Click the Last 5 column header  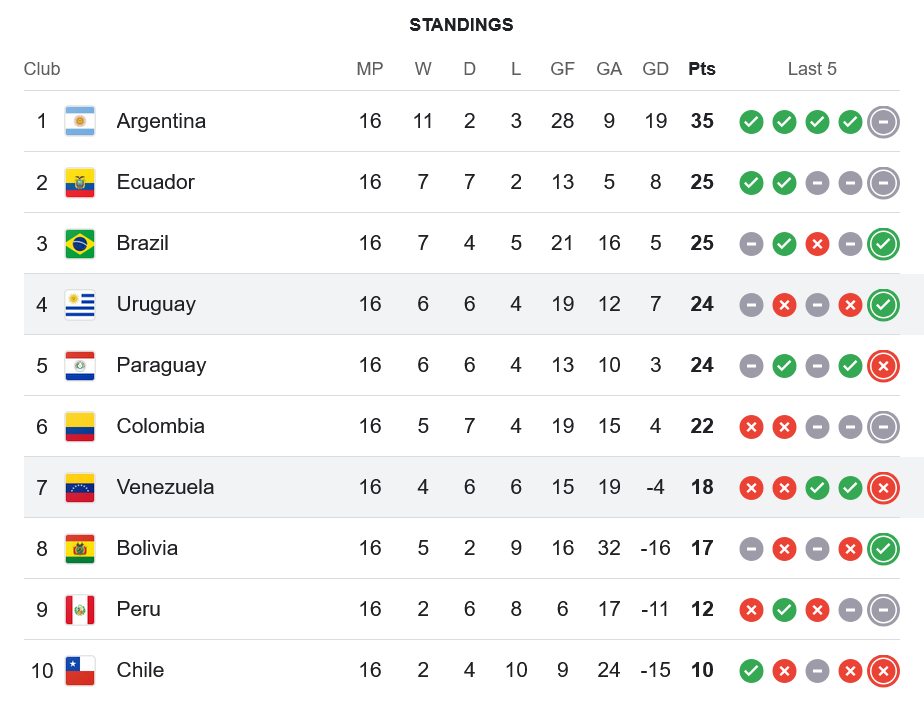(812, 69)
